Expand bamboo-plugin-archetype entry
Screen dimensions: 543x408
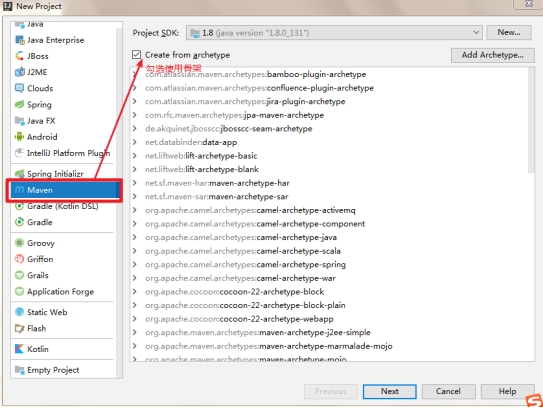(x=134, y=74)
